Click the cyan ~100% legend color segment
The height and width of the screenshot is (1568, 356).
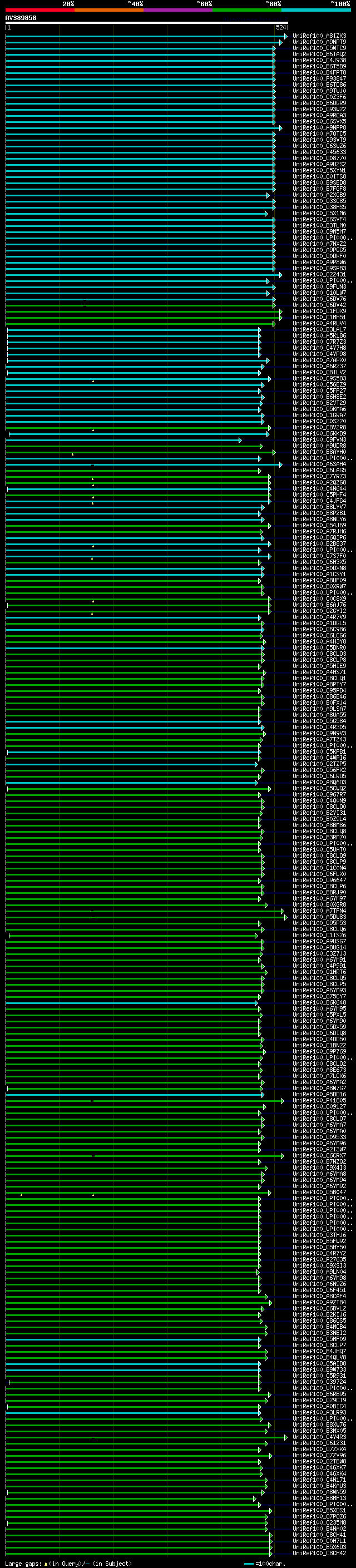pos(316,10)
